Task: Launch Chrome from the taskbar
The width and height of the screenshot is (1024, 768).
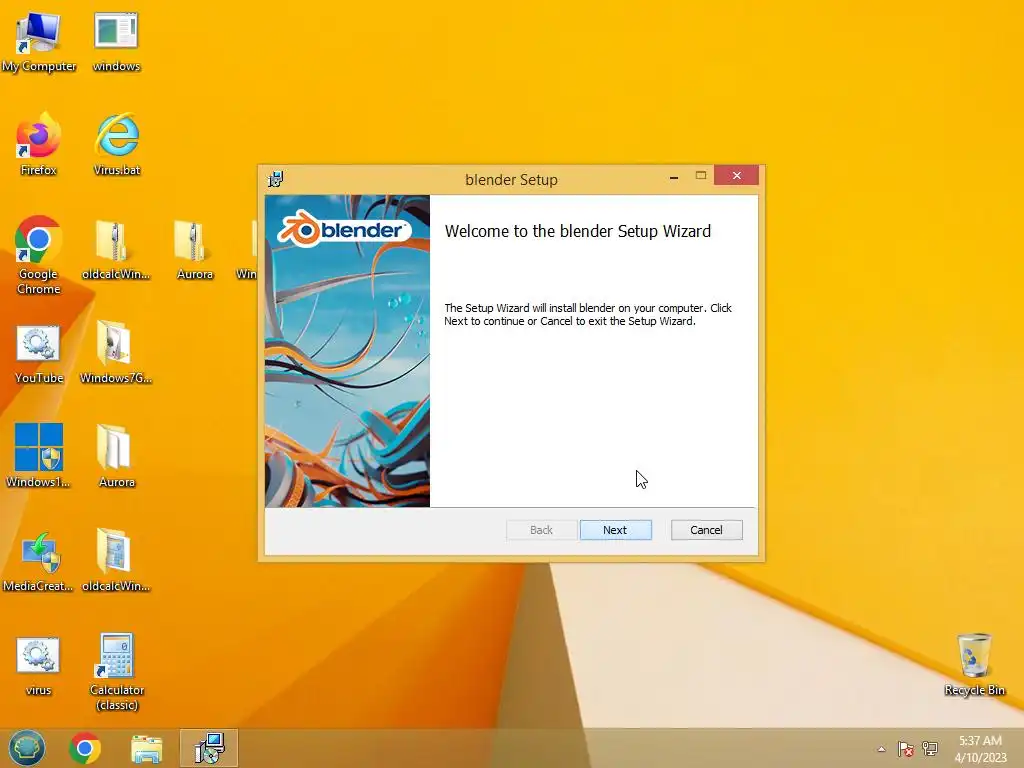Action: (x=85, y=748)
